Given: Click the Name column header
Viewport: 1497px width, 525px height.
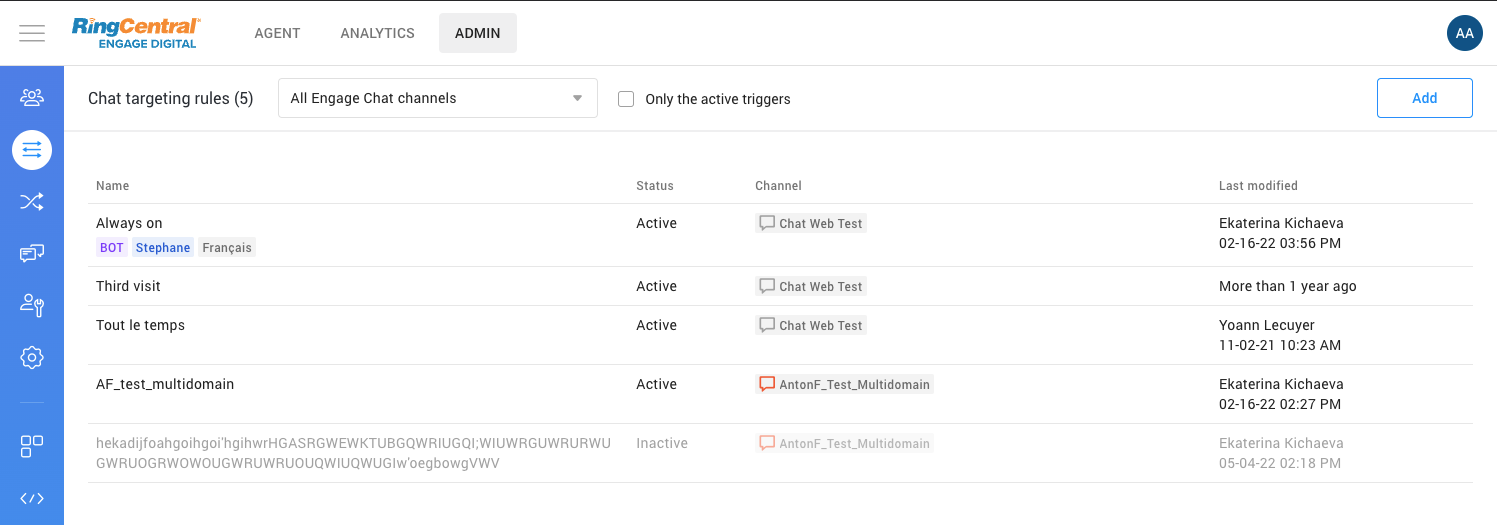Looking at the screenshot, I should click(x=112, y=186).
